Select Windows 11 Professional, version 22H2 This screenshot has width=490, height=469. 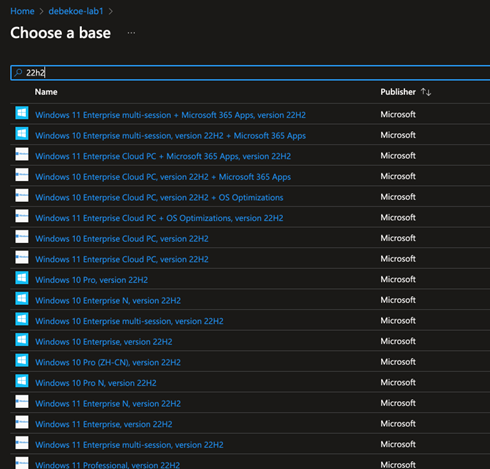tap(107, 465)
